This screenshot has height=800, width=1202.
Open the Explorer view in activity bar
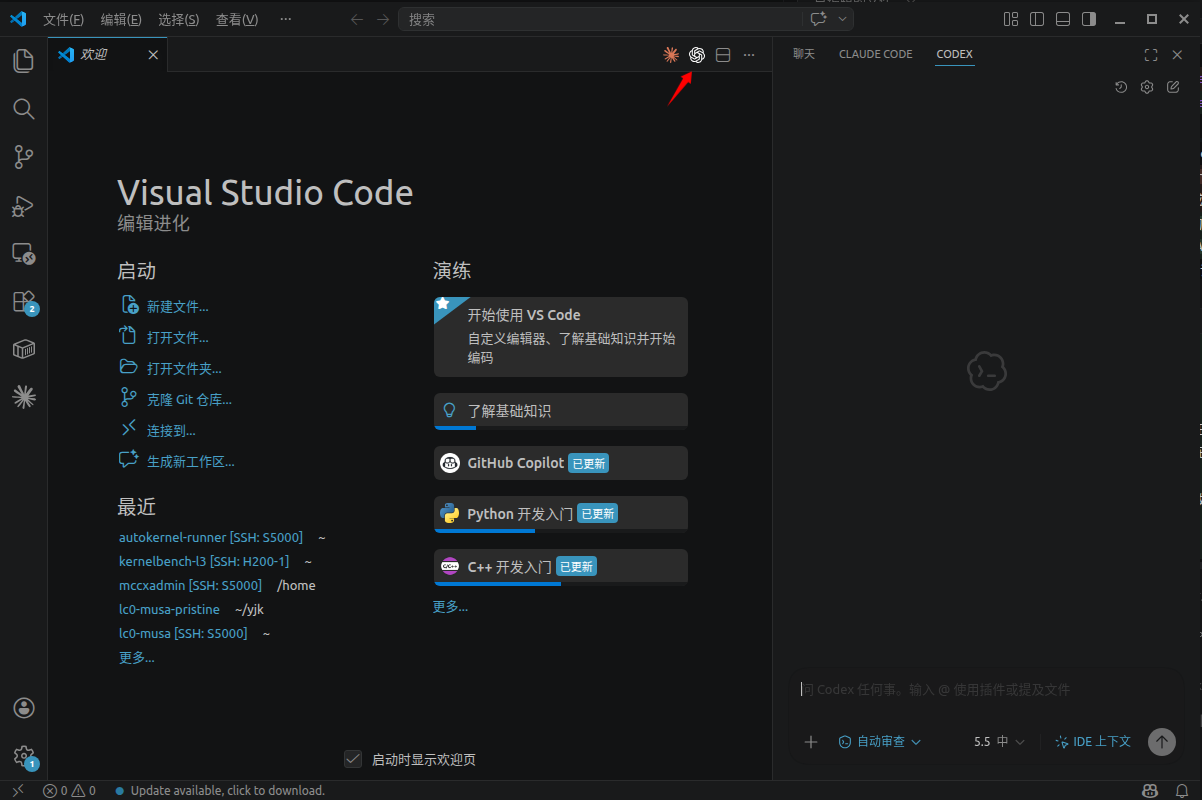23,61
